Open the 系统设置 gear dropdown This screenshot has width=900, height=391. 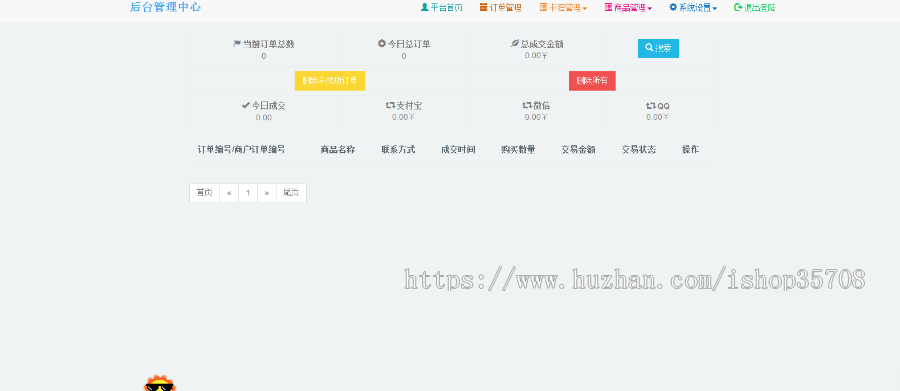tap(693, 7)
